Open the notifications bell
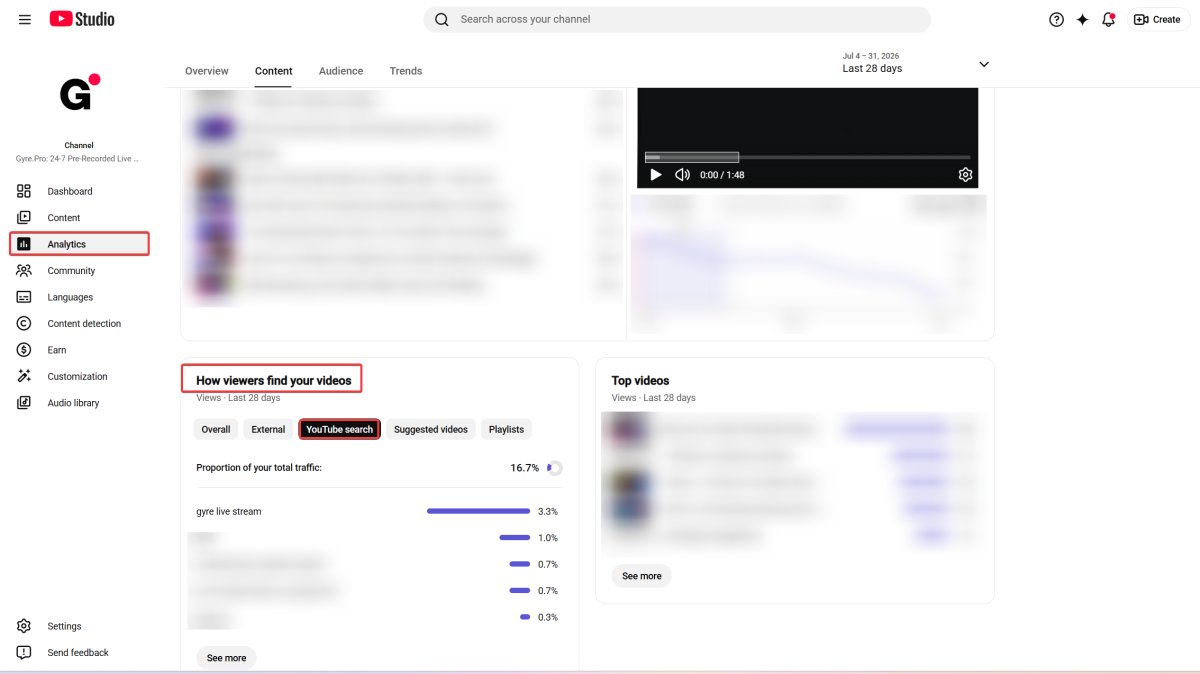Image resolution: width=1200 pixels, height=674 pixels. click(x=1108, y=19)
